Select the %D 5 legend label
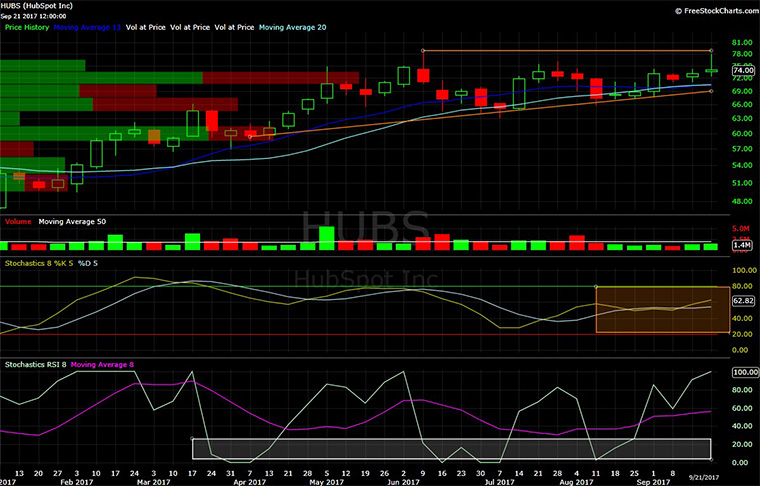Image resolution: width=760 pixels, height=486 pixels. click(x=88, y=263)
